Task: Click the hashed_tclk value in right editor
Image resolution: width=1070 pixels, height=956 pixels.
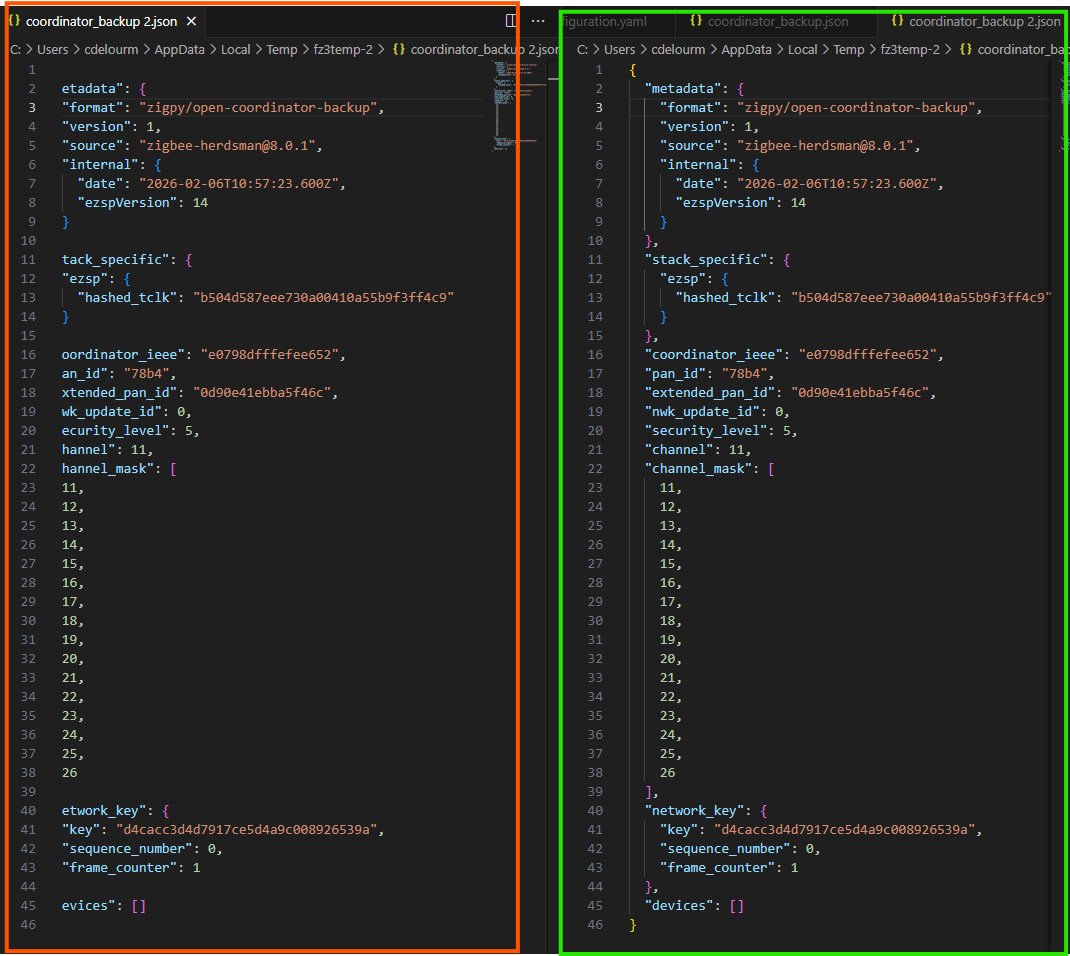Action: [x=920, y=298]
